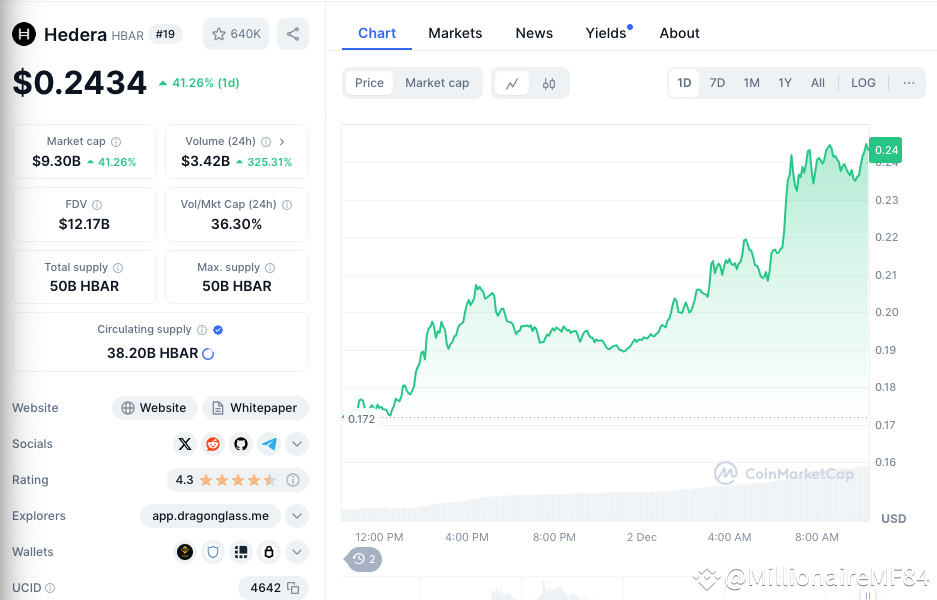This screenshot has height=600, width=937.
Task: Click volume bars under the chart
Action: click(605, 505)
